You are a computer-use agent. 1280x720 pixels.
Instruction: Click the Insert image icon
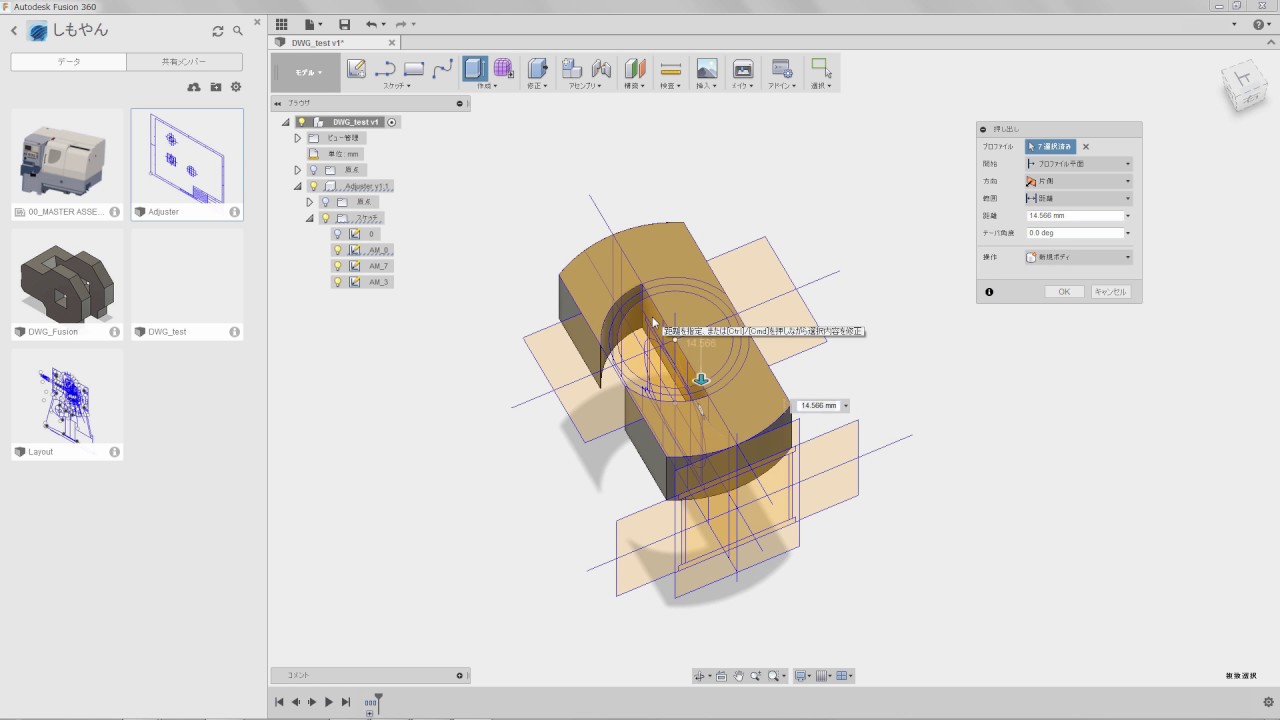707,68
